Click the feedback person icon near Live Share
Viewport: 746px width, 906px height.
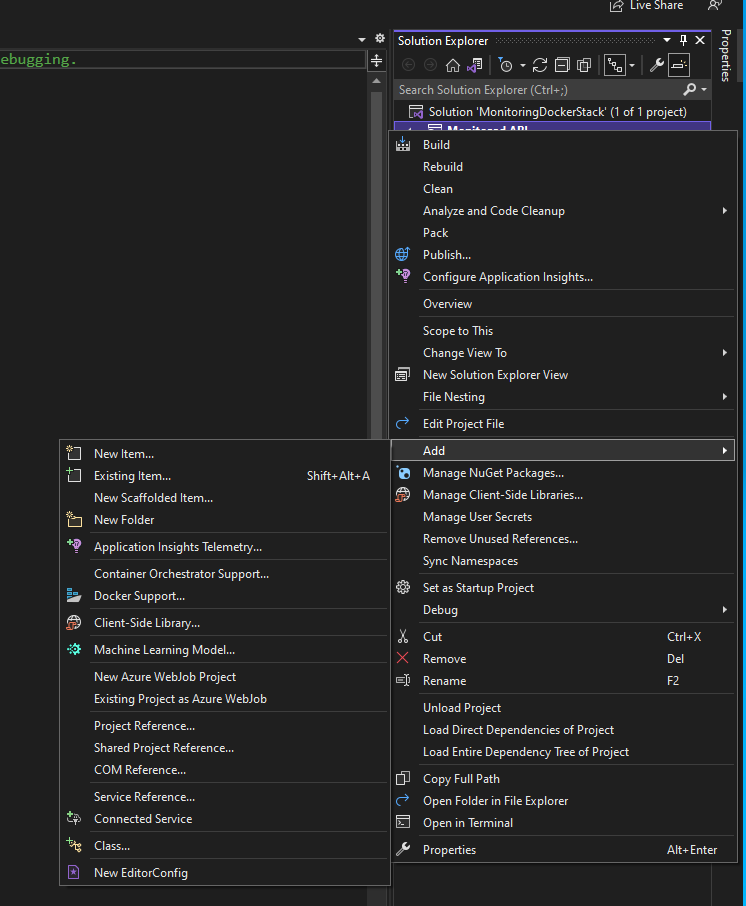coord(715,6)
